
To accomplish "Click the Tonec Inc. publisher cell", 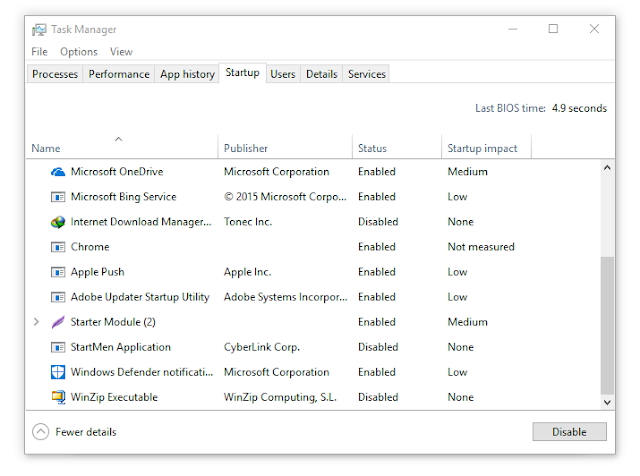I will (x=248, y=222).
